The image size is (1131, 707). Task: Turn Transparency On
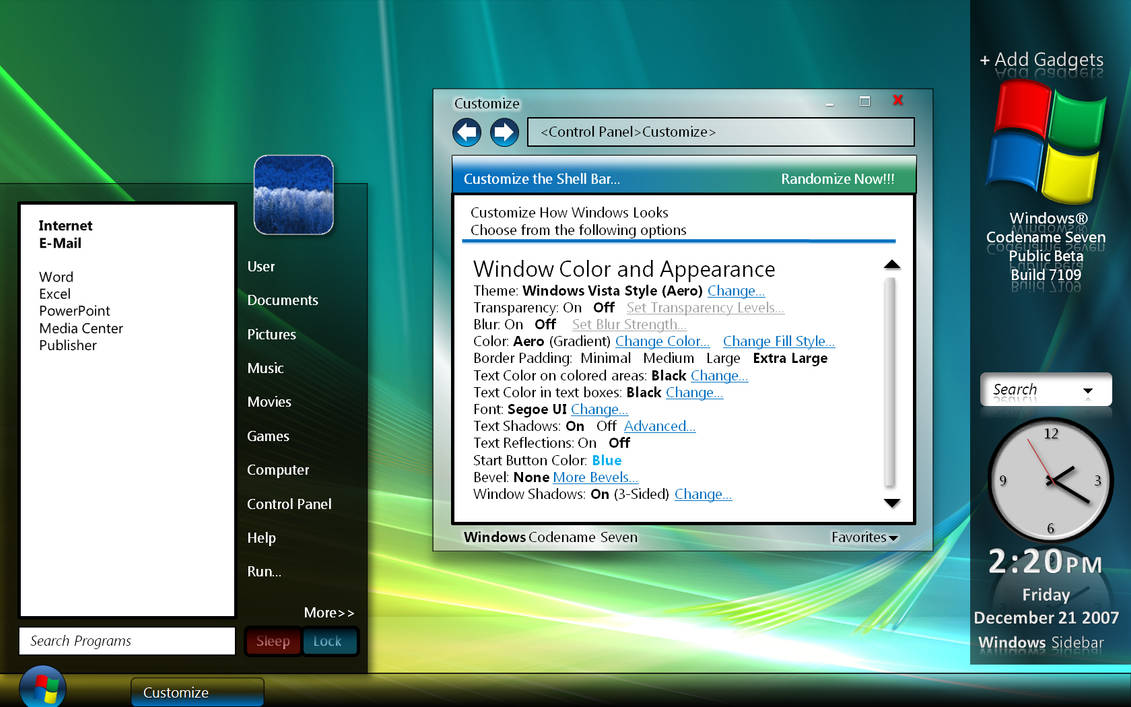click(x=573, y=307)
